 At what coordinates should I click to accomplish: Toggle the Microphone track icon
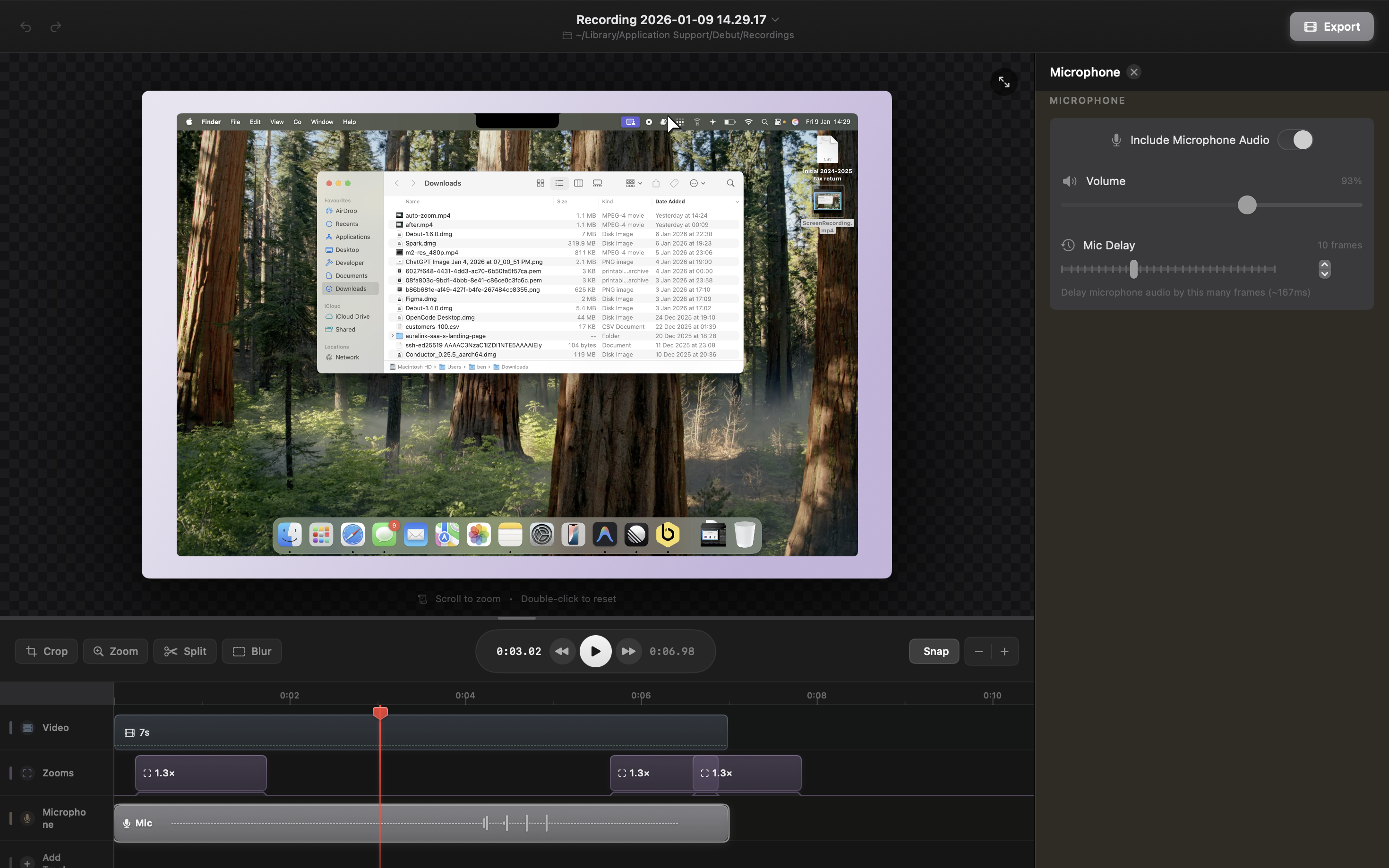[27, 818]
